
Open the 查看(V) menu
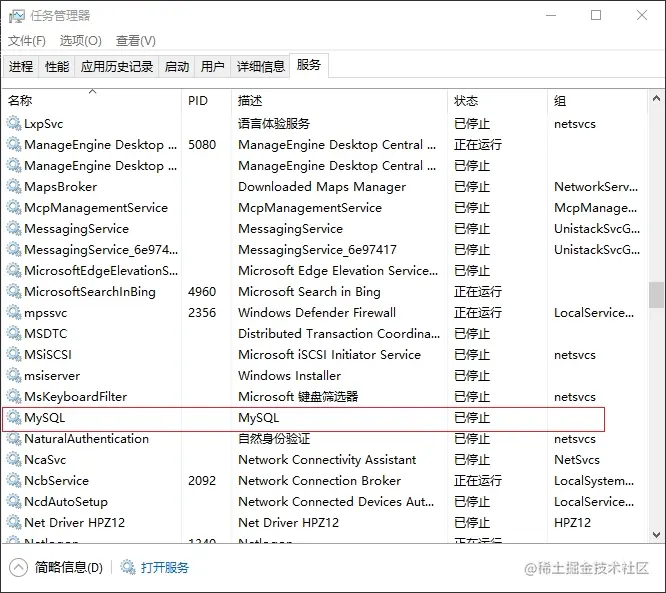coord(136,41)
